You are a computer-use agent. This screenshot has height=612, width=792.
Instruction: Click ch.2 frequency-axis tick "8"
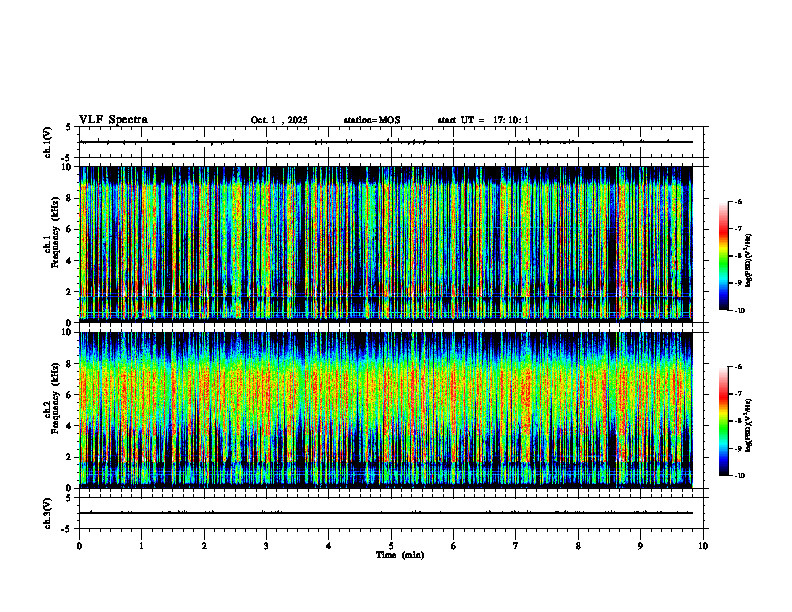pyautogui.click(x=71, y=364)
